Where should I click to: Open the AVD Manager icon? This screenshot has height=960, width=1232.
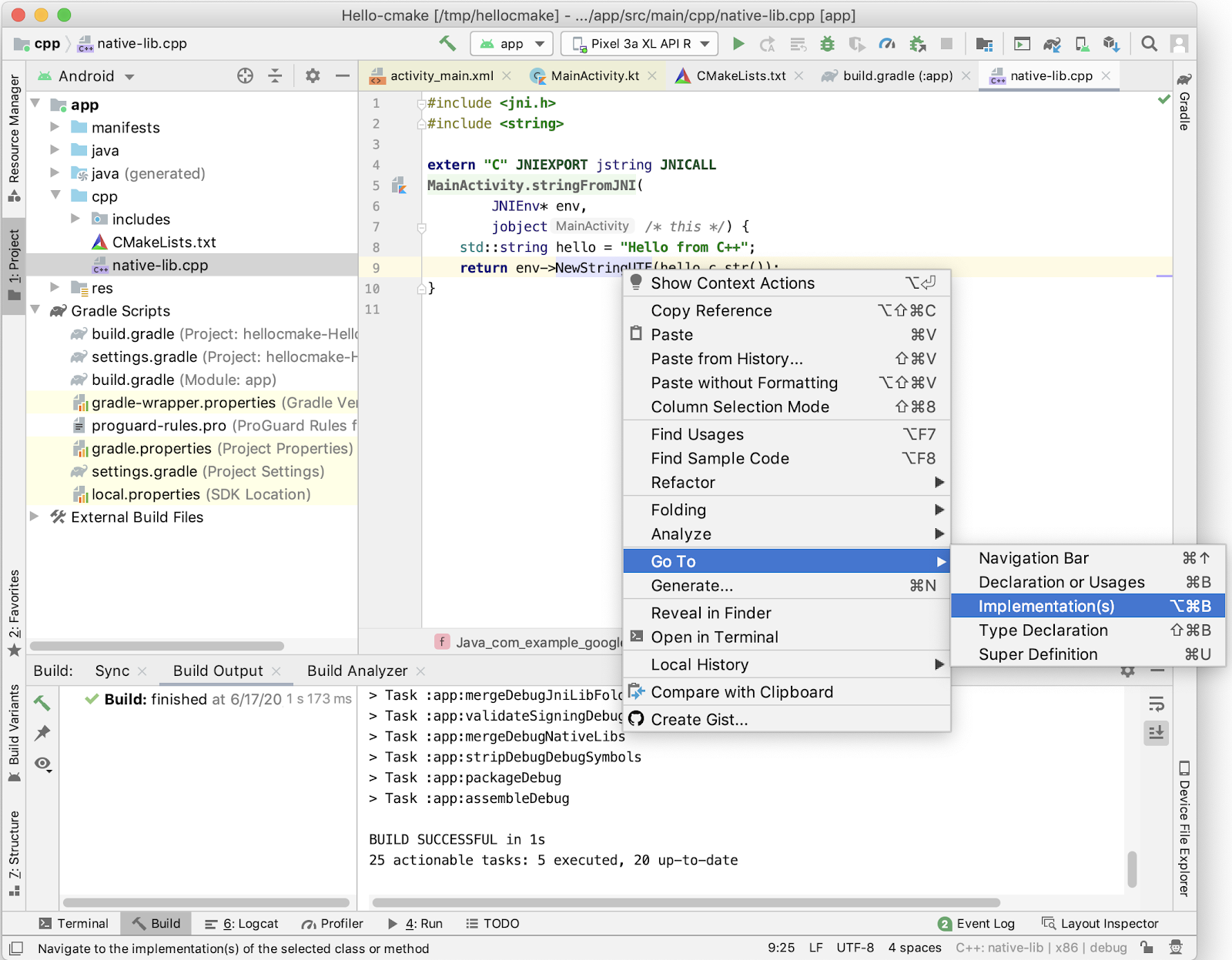click(1082, 44)
